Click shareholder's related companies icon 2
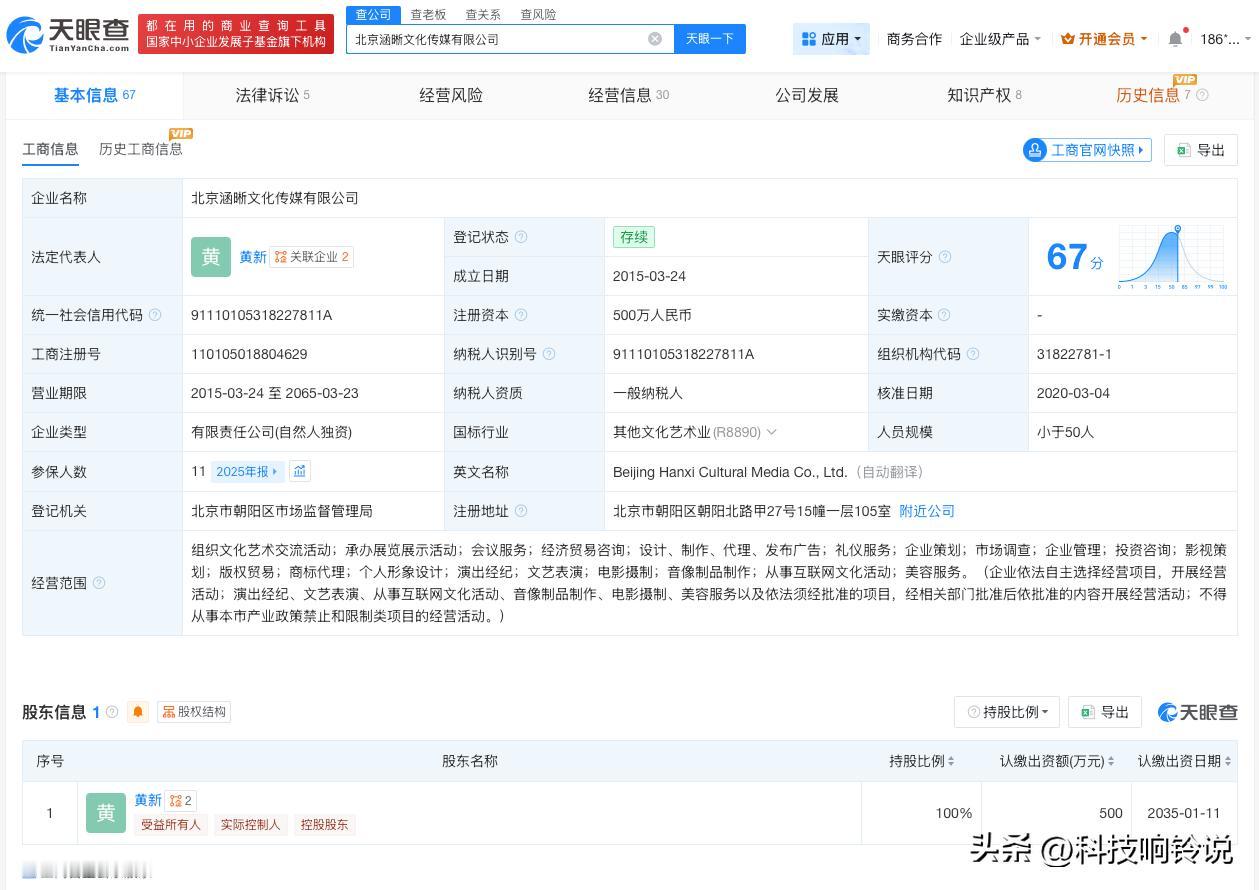Viewport: 1259px width, 890px height. tap(181, 800)
